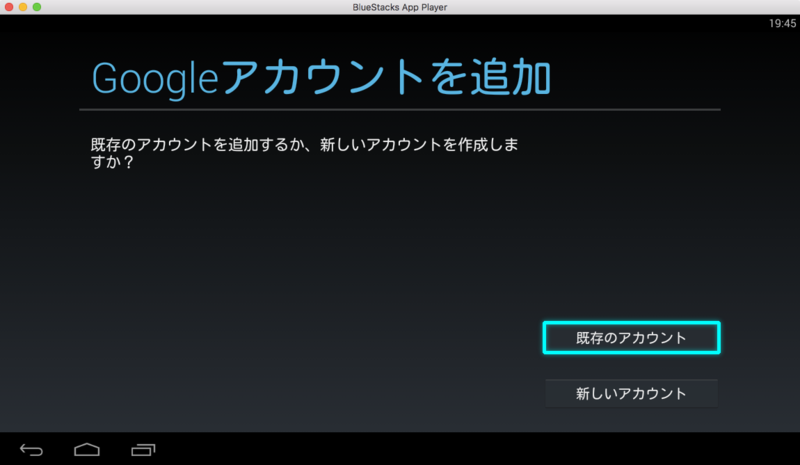Choose the 既存のアカウント button
The width and height of the screenshot is (800, 465).
[x=632, y=337]
